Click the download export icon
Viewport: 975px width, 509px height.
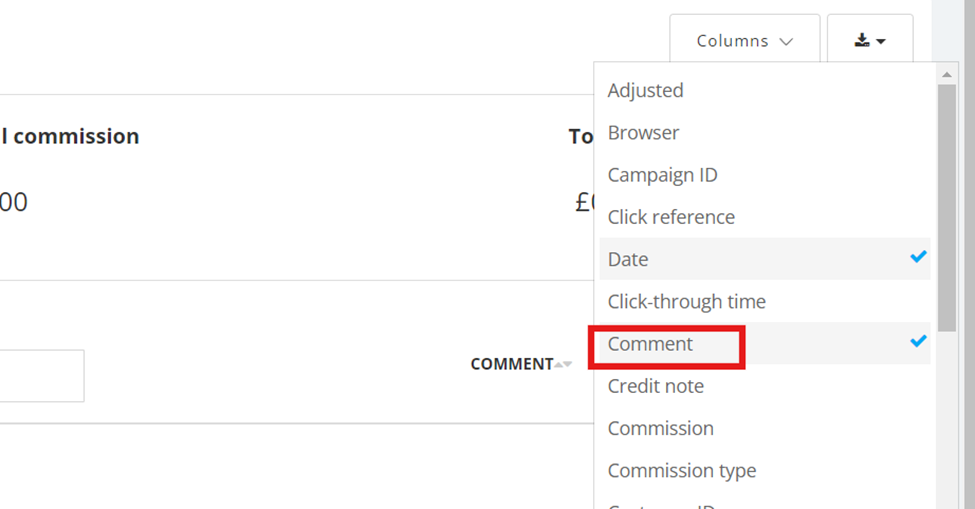coord(862,41)
